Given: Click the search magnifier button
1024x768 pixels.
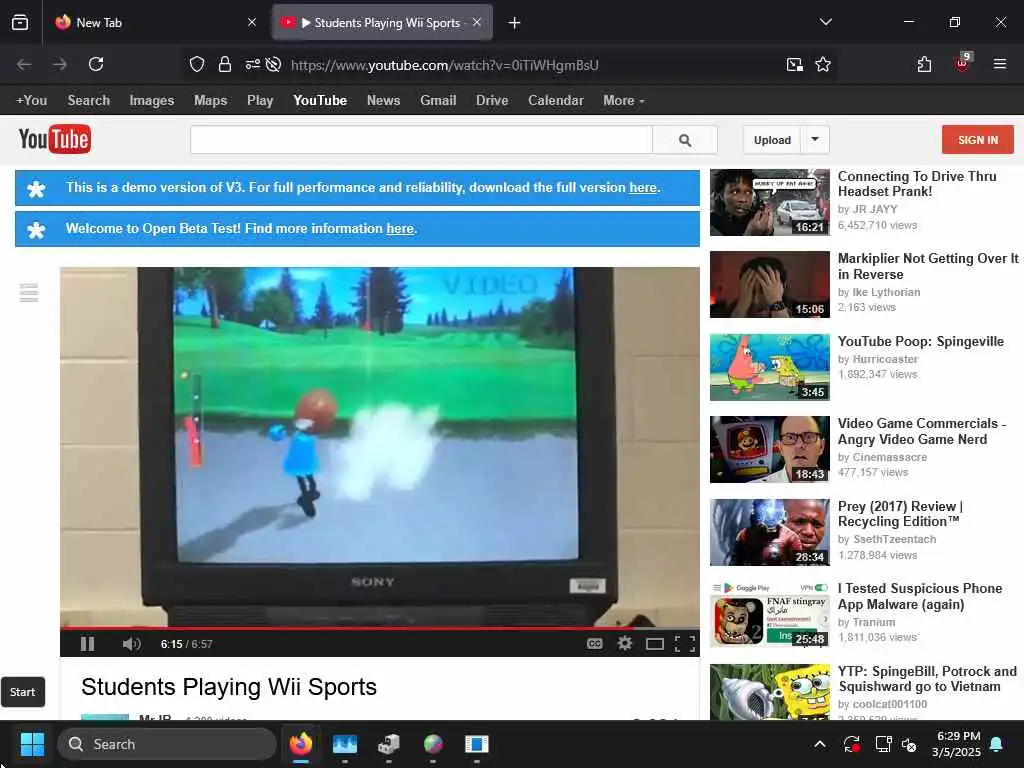Looking at the screenshot, I should tap(685, 140).
